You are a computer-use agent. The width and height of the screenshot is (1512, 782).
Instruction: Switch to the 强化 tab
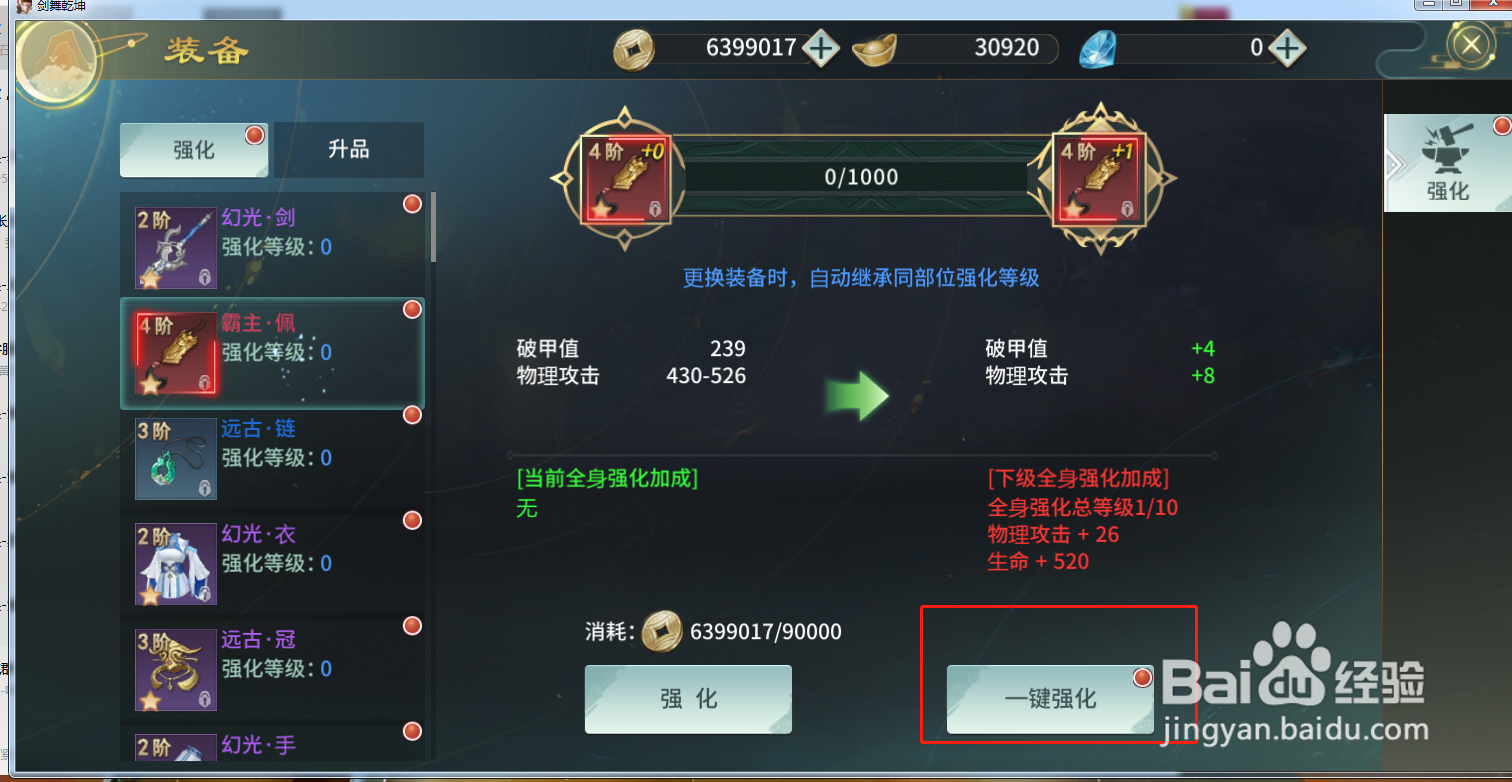click(x=194, y=150)
